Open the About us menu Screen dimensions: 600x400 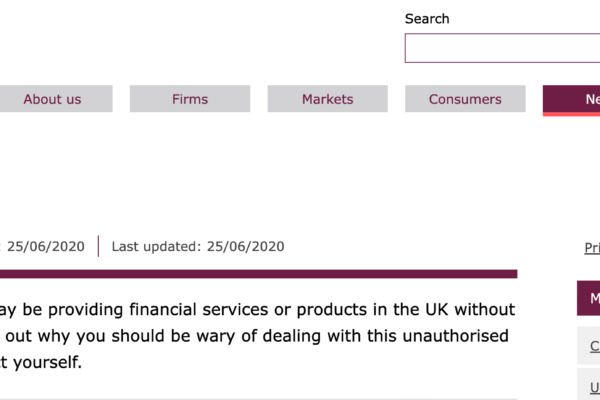pyautogui.click(x=52, y=99)
